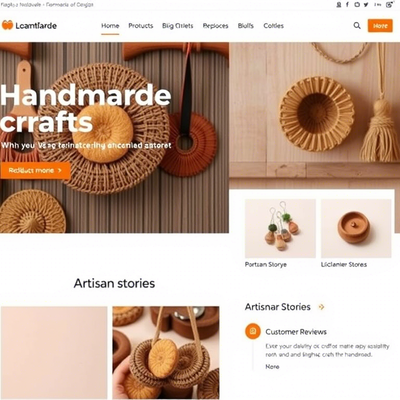Image resolution: width=400 pixels, height=400 pixels.
Task: Open the rightmost top bar icon with dot
Action: tap(389, 5)
